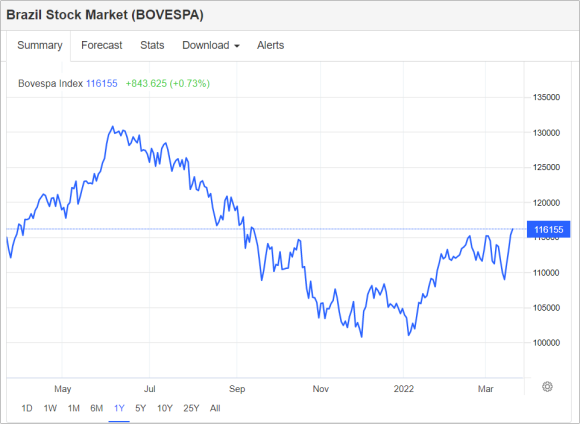Click the 130000 axis label

(x=546, y=133)
